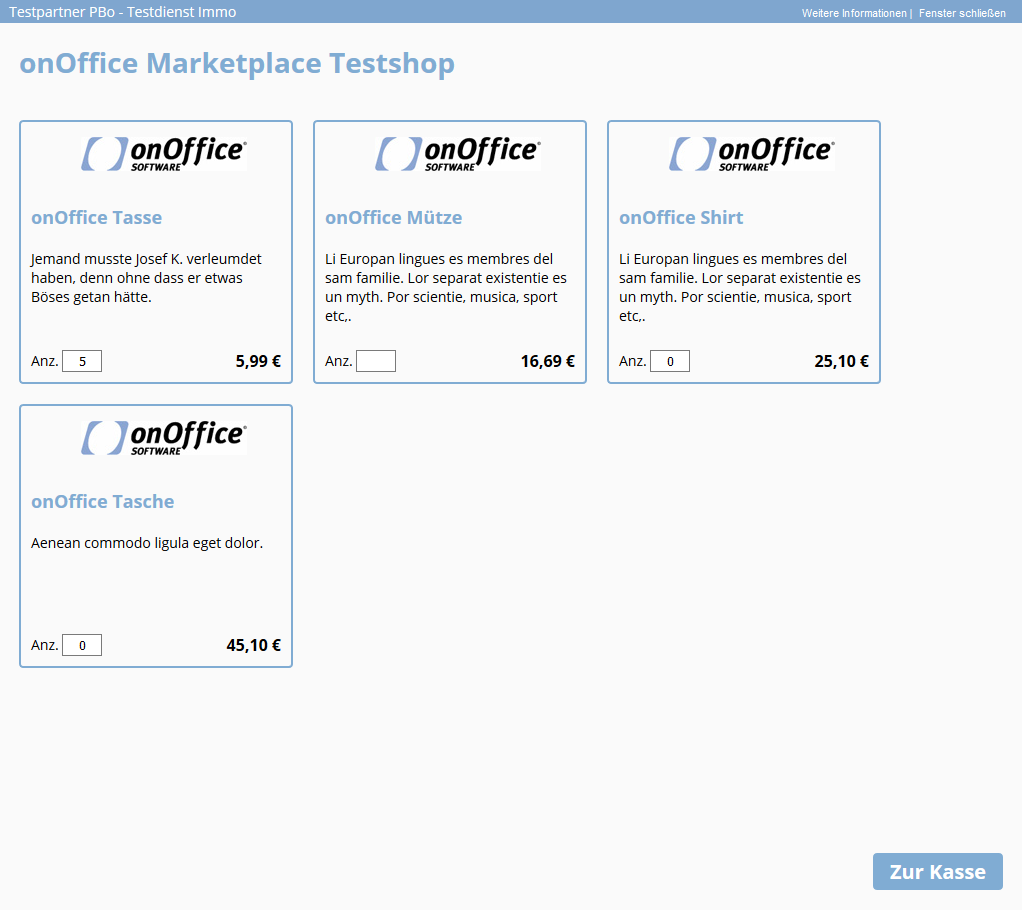Image resolution: width=1022 pixels, height=910 pixels.
Task: Focus quantity field for onOffice Tasse
Action: tap(82, 361)
